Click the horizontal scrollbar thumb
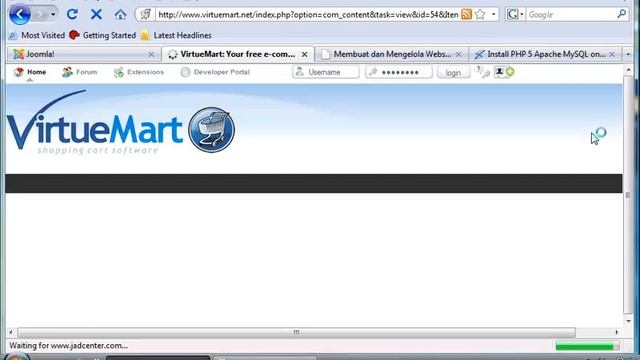 tap(297, 332)
